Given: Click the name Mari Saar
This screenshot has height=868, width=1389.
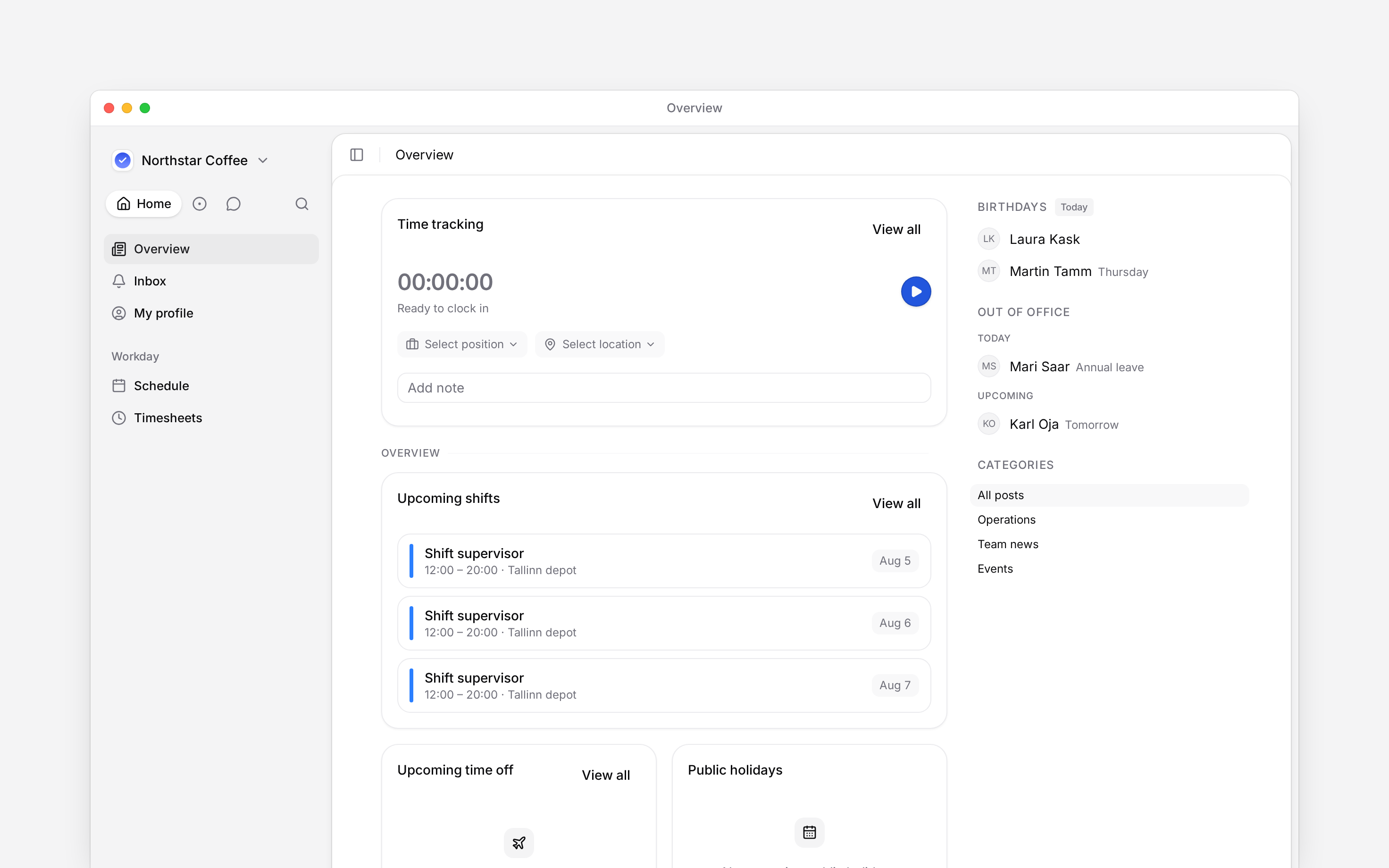Looking at the screenshot, I should pos(1039,367).
